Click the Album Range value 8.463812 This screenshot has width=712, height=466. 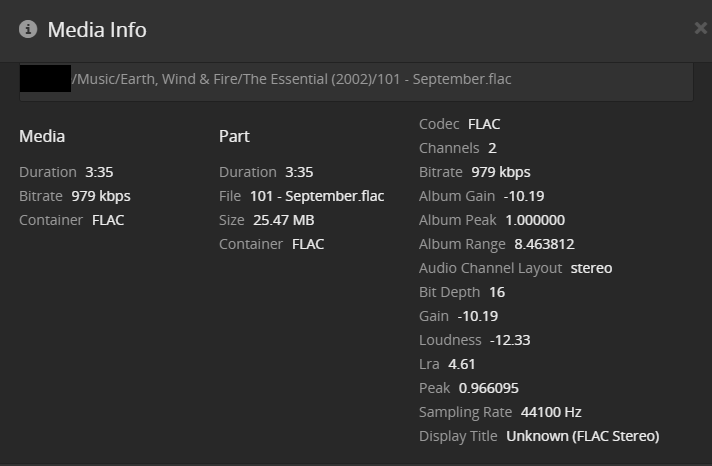tap(544, 244)
